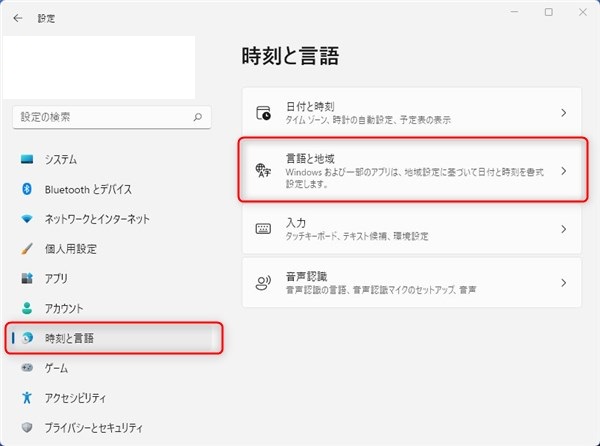This screenshot has height=446, width=600.
Task: Click the Accessibility figure icon
Action: (x=27, y=398)
